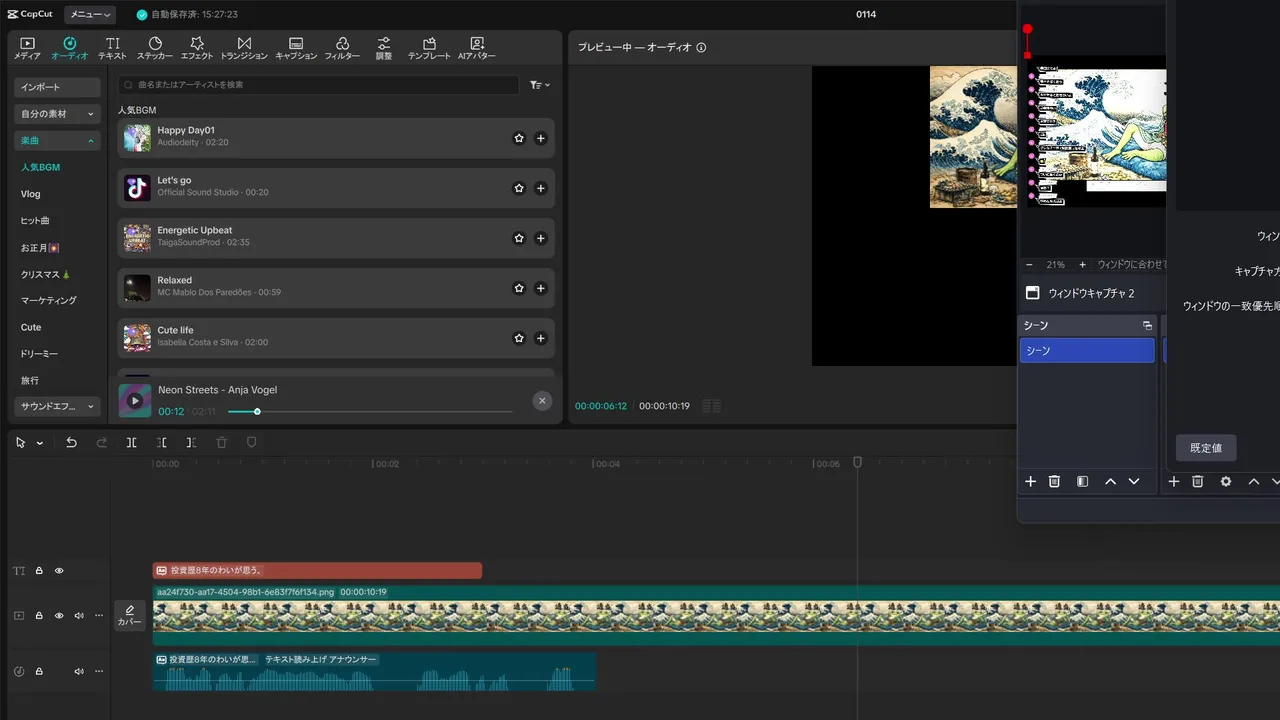Screen dimensions: 1280x720
Task: Switch to the テキスト (Text) tab
Action: click(112, 48)
